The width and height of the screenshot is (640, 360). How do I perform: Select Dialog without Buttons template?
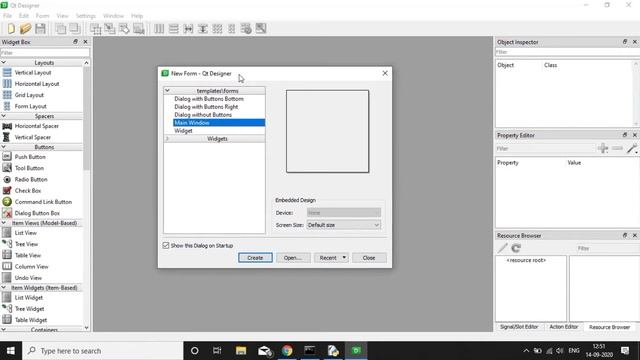[x=203, y=115]
